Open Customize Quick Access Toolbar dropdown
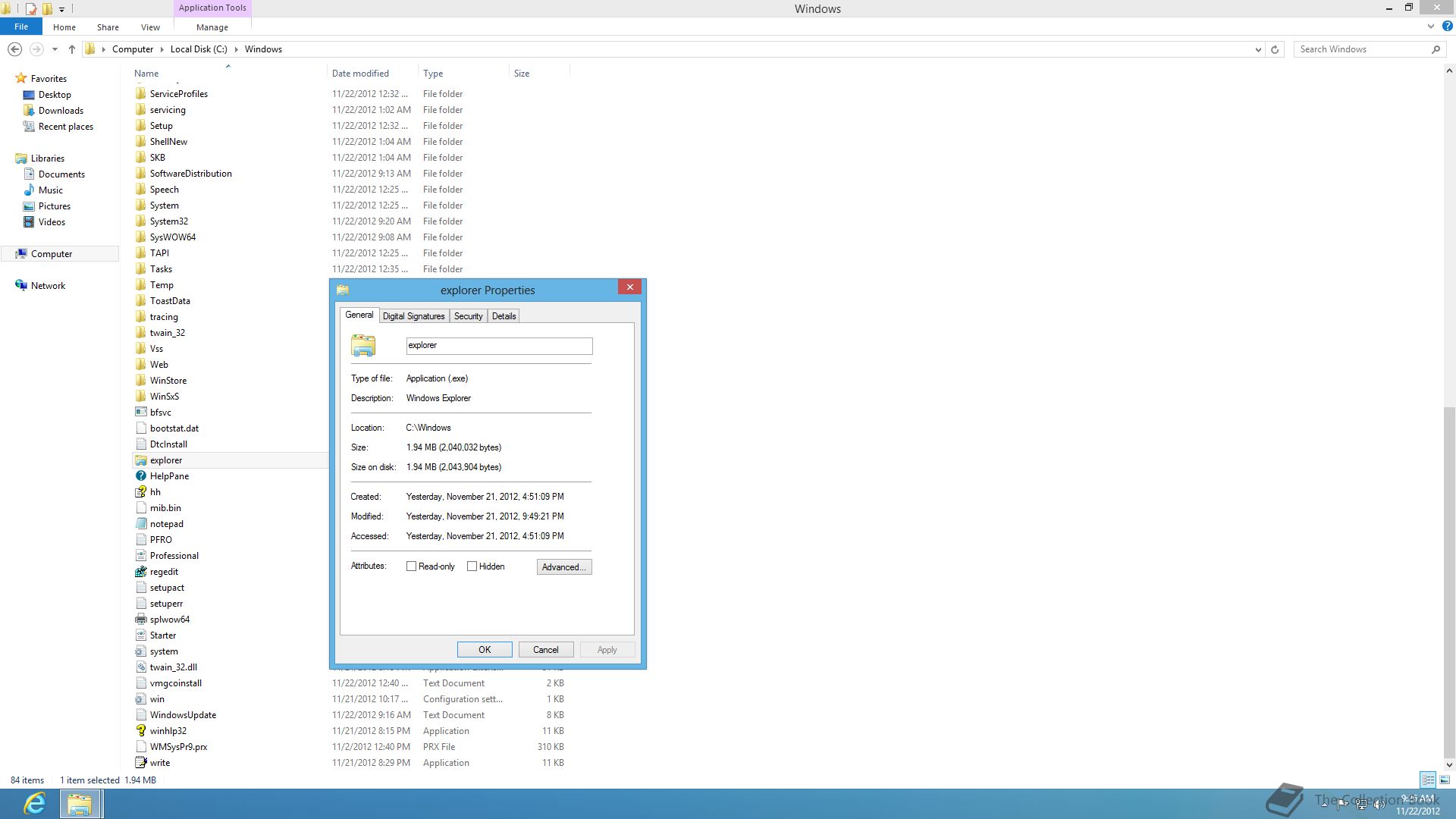Image resolution: width=1456 pixels, height=819 pixels. [62, 9]
